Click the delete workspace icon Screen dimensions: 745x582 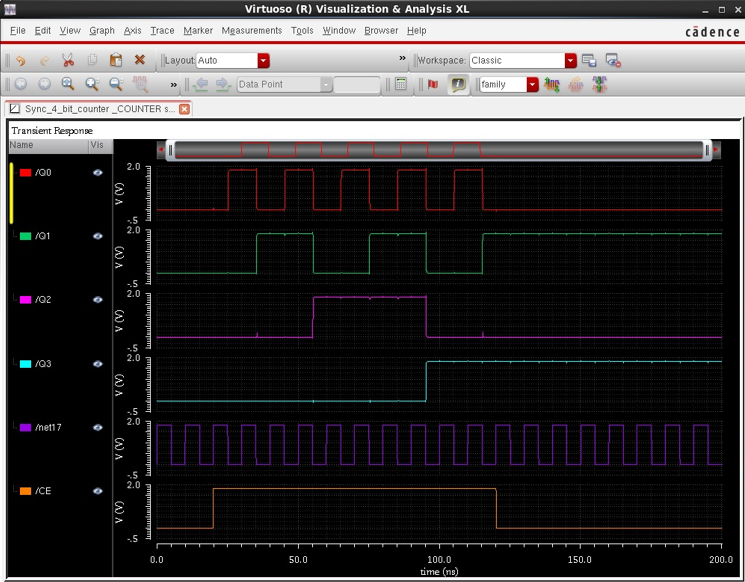click(x=613, y=60)
